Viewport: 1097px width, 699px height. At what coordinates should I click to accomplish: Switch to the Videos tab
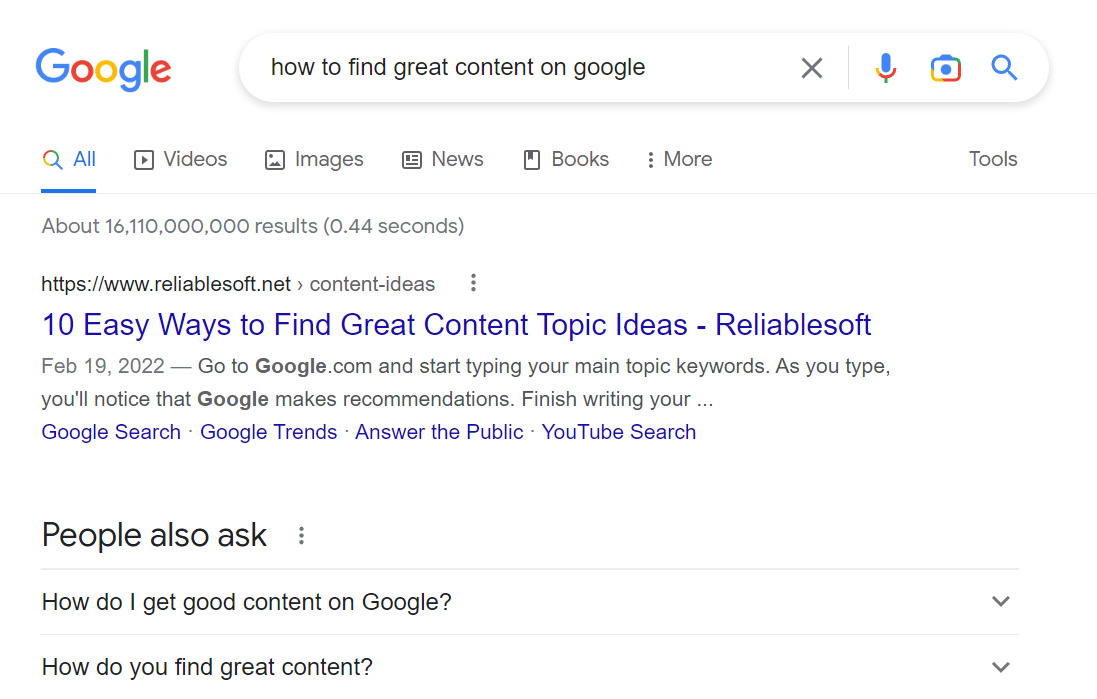pos(181,160)
